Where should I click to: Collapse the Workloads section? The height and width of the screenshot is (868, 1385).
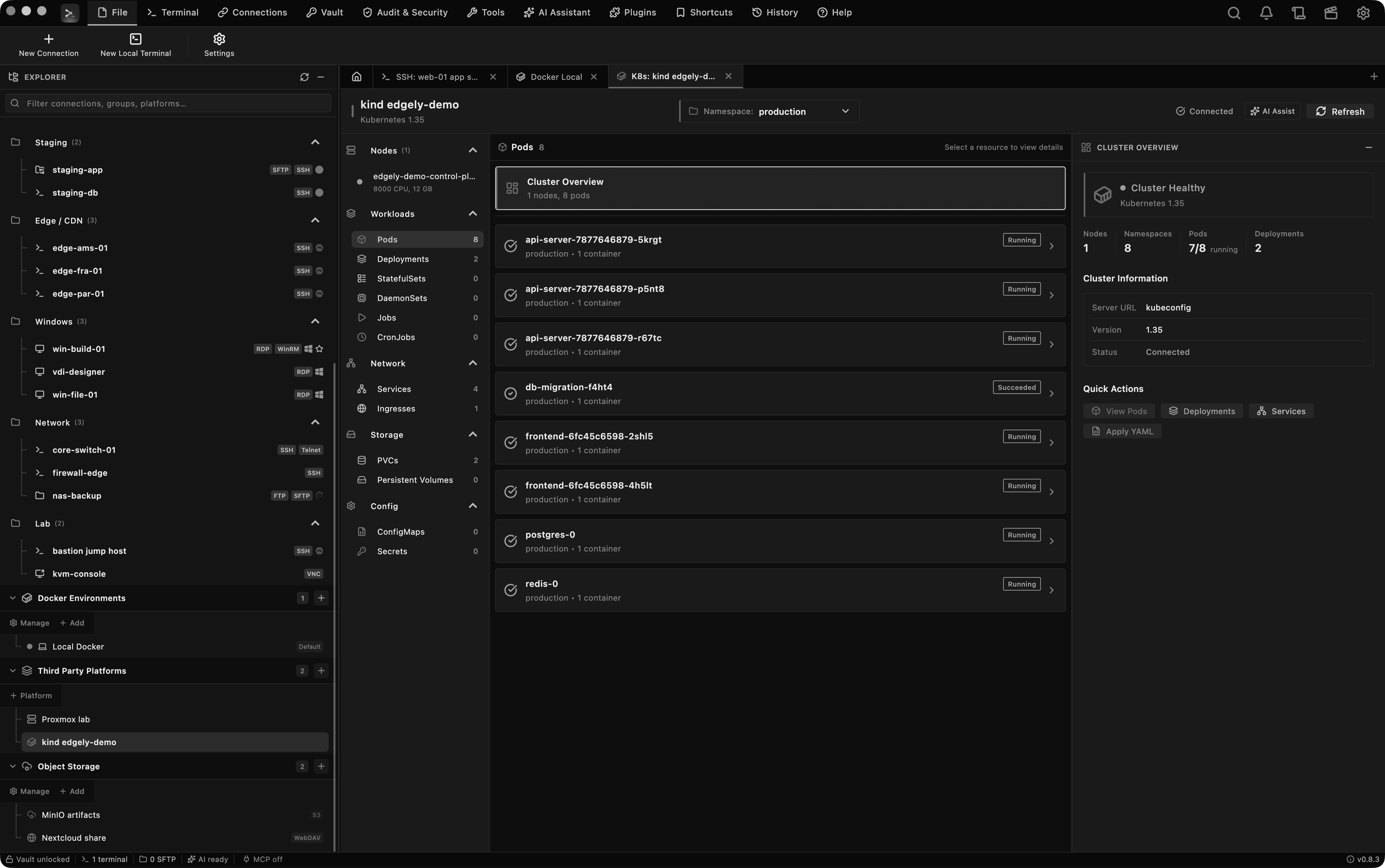click(473, 213)
